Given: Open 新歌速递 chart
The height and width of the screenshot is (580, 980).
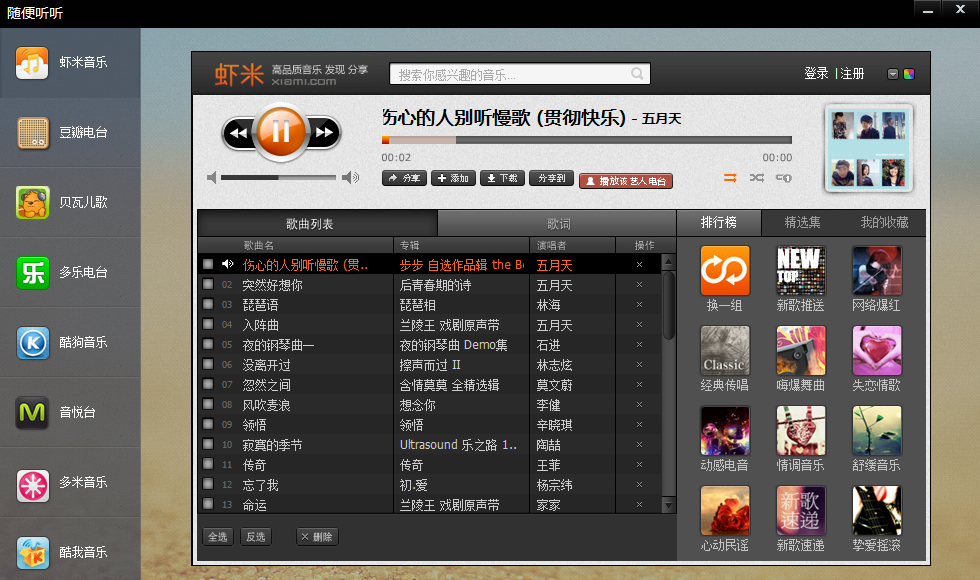Looking at the screenshot, I should click(801, 510).
